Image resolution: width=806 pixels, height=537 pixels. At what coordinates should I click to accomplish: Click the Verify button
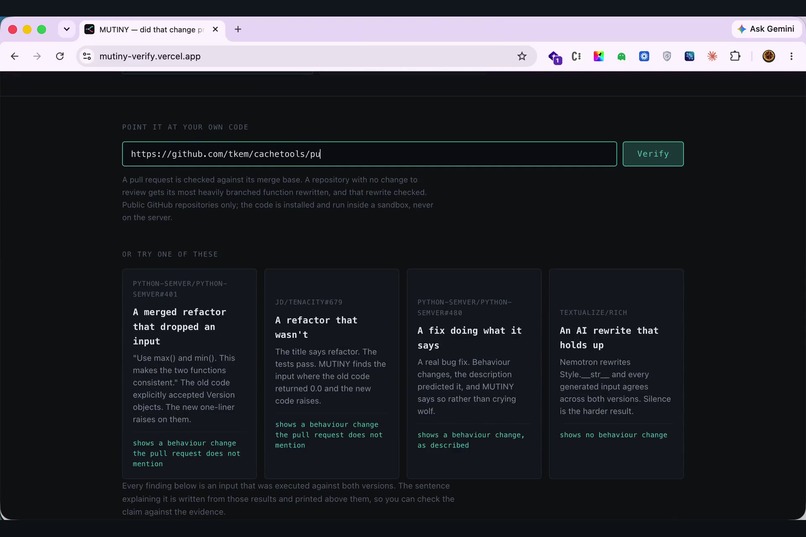653,154
